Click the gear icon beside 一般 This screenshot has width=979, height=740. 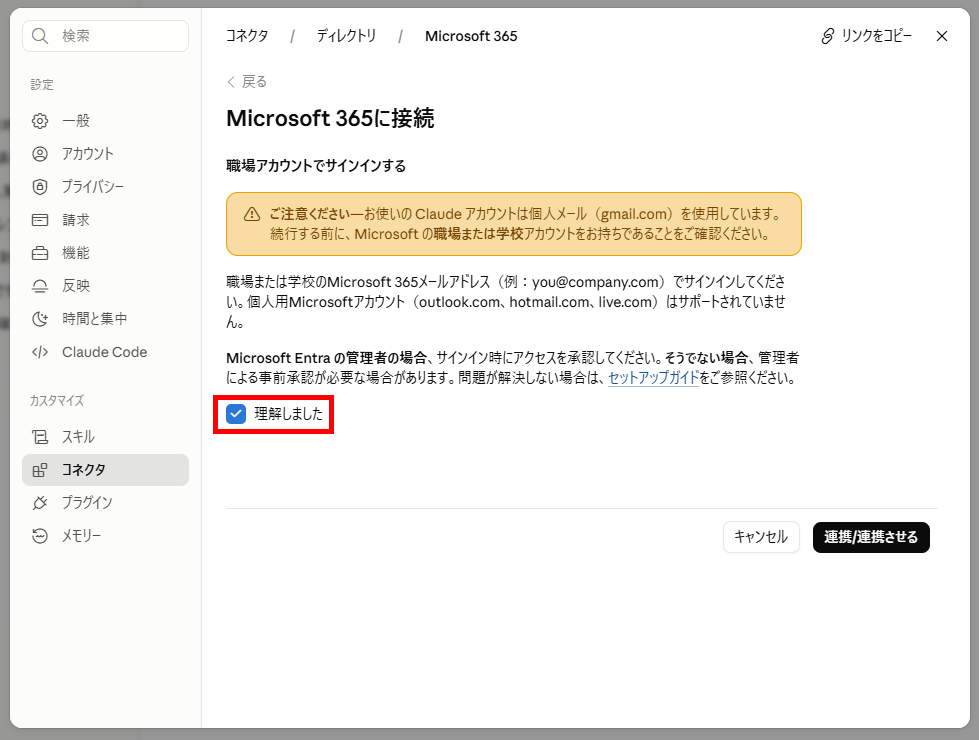click(40, 121)
